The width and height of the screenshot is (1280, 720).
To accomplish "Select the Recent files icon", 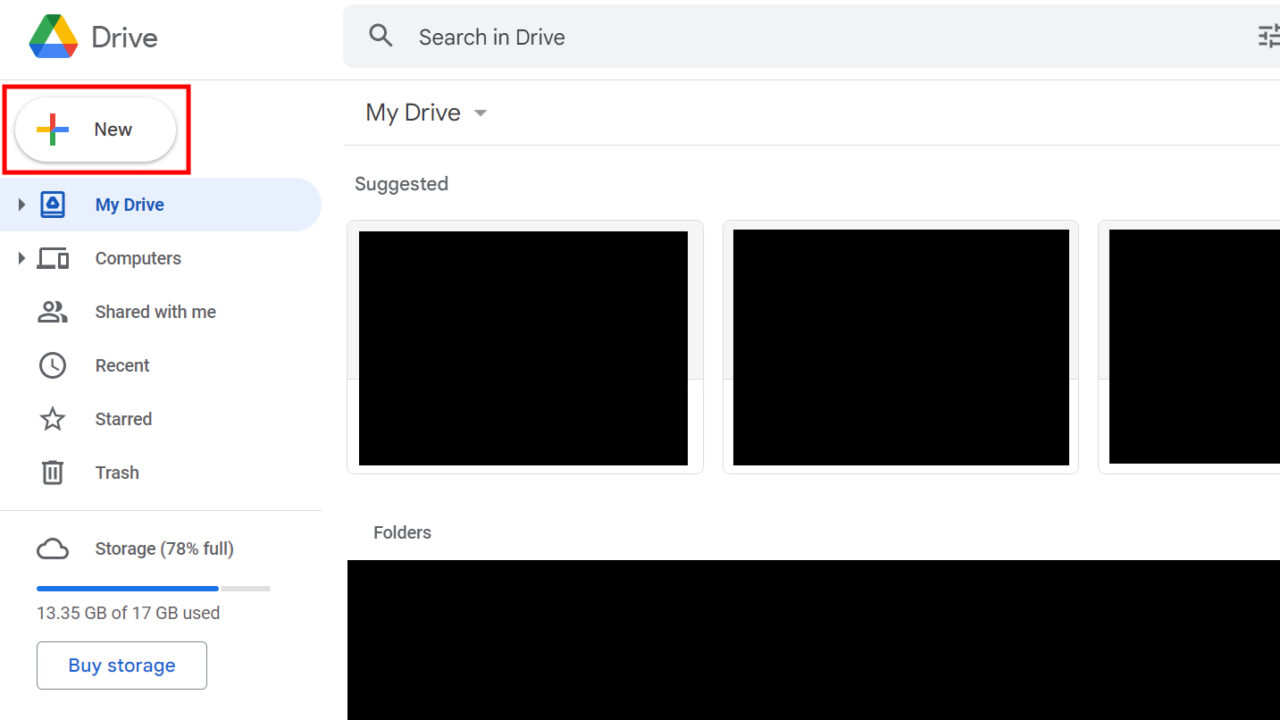I will tap(52, 365).
